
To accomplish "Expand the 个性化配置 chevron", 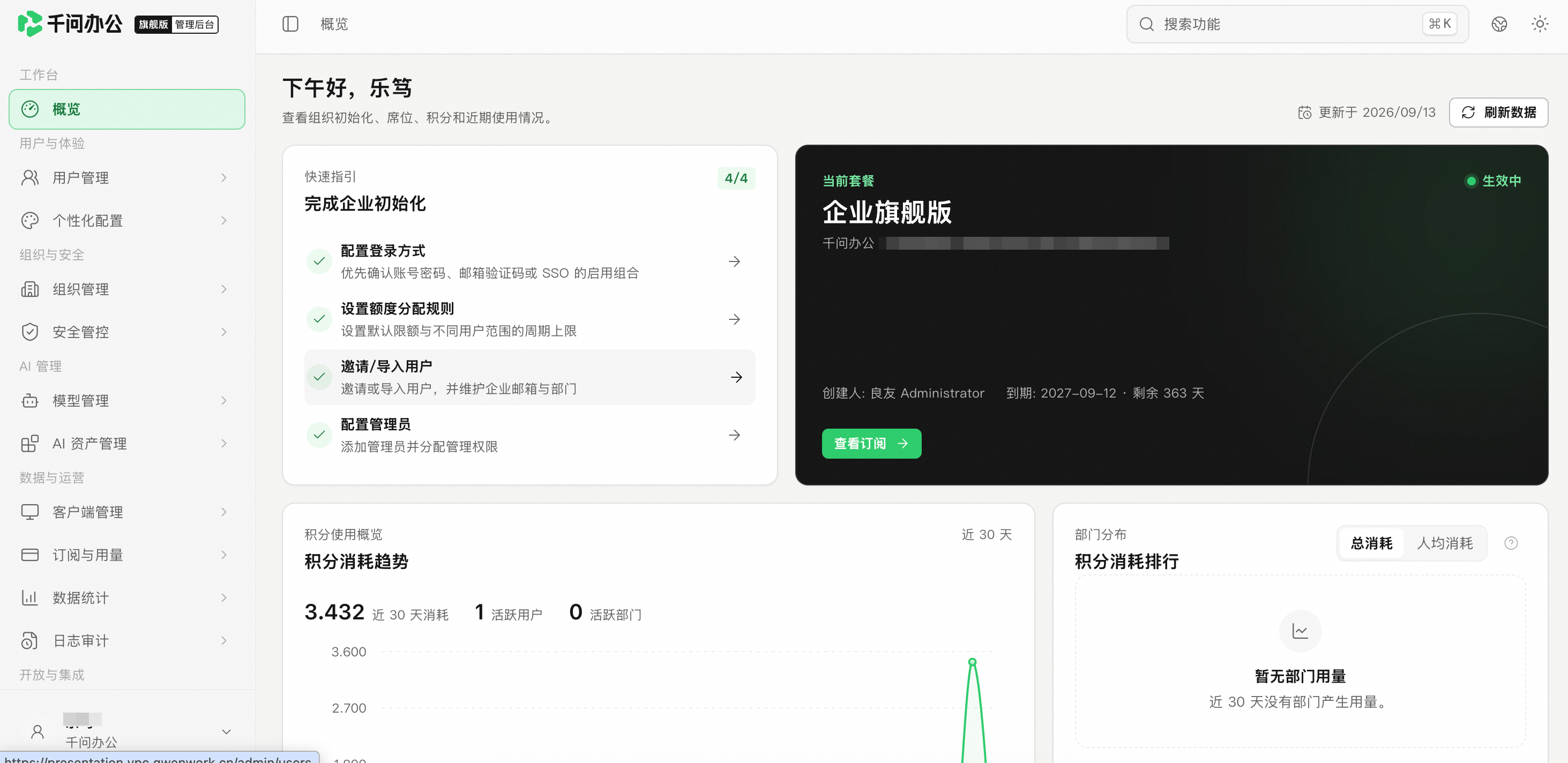I will tap(224, 220).
